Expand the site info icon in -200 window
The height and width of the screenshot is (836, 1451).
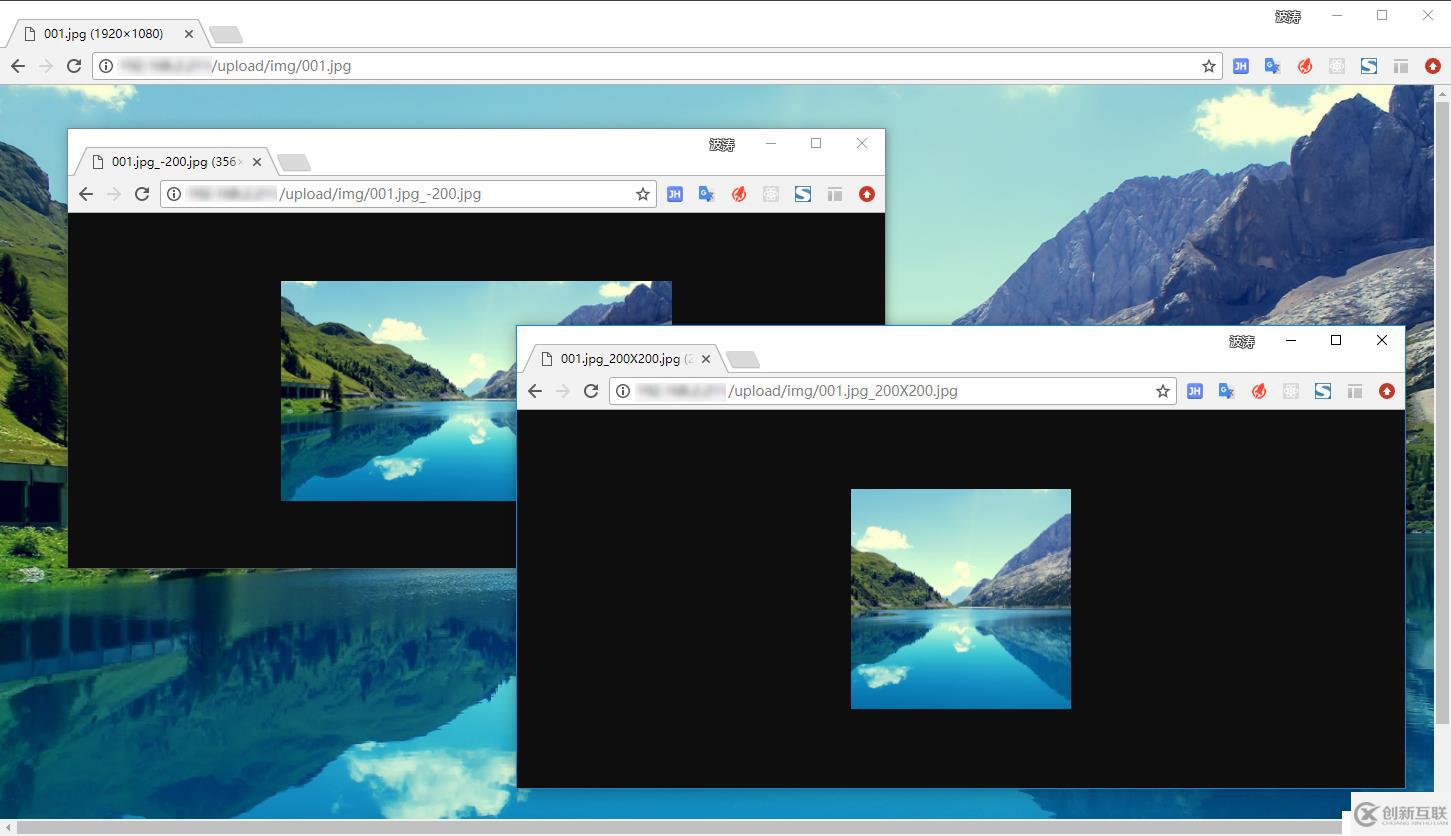pyautogui.click(x=174, y=194)
